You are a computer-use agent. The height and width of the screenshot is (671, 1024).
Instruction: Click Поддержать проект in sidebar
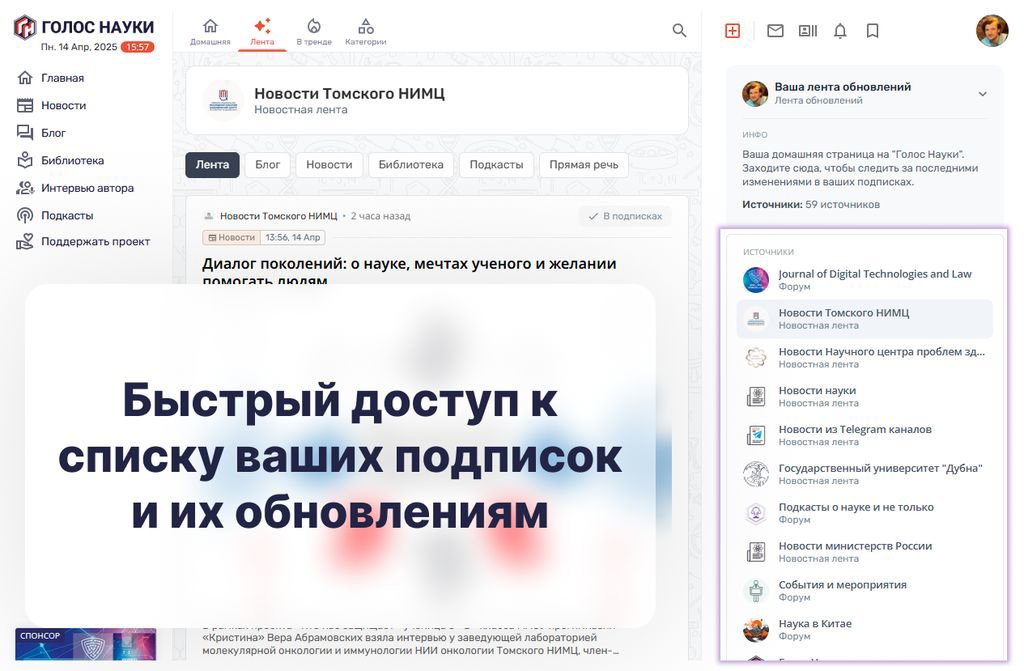coord(95,241)
